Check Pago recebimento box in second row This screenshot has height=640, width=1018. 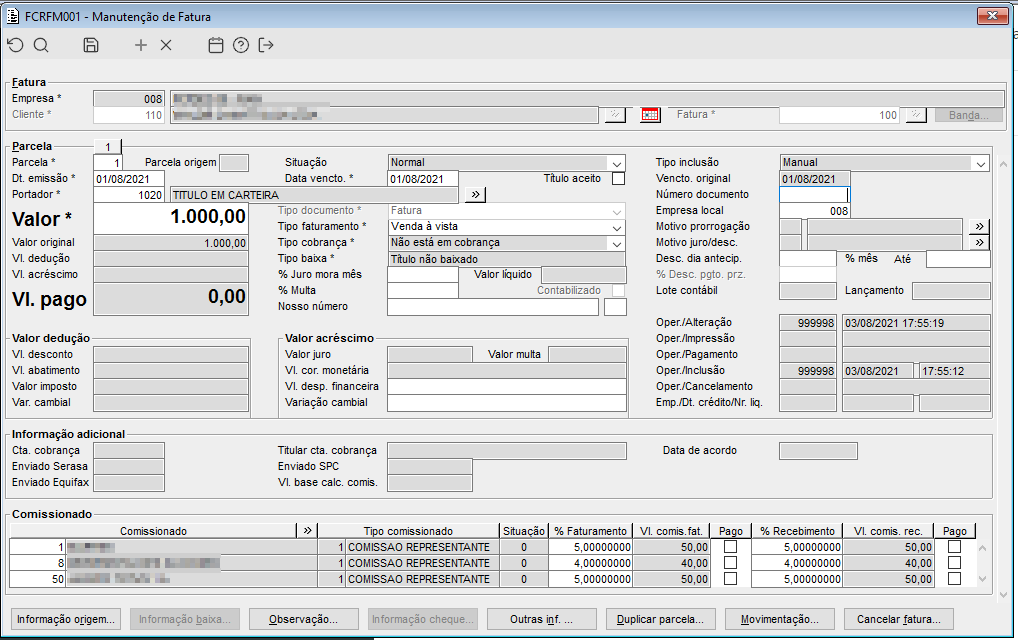tap(954, 564)
